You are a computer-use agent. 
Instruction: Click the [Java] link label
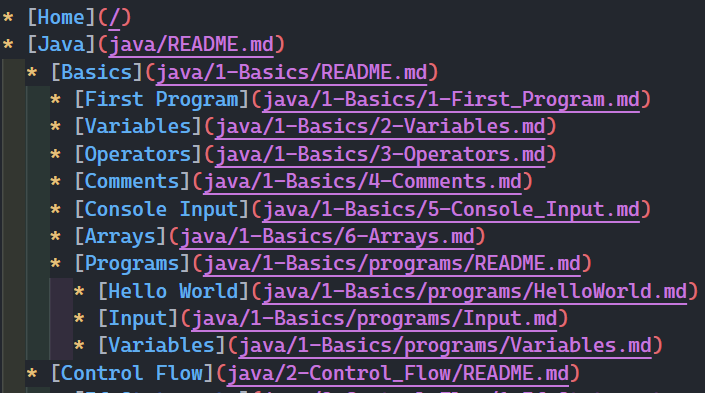click(x=62, y=45)
